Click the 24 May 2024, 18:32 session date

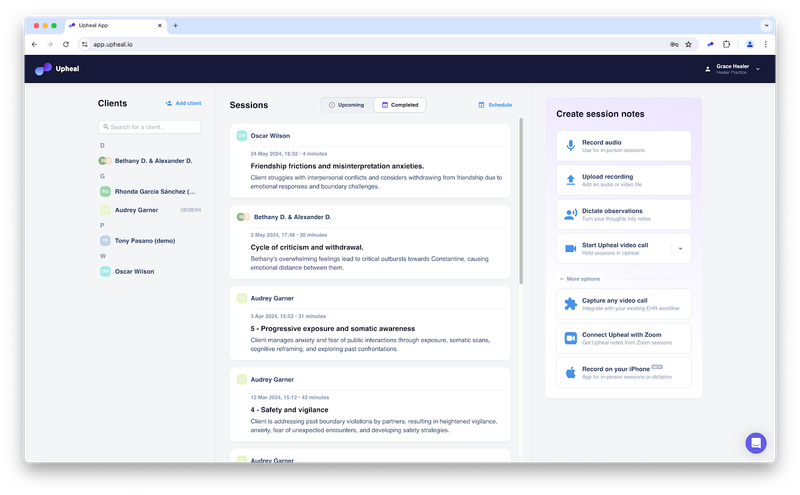272,154
